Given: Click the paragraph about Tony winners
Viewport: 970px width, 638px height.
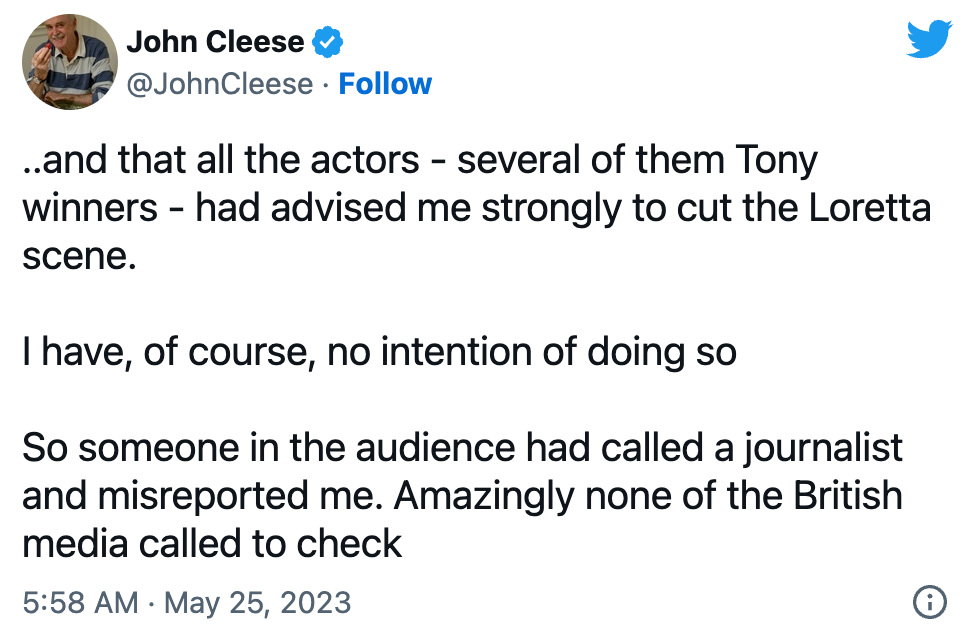Looking at the screenshot, I should point(476,207).
